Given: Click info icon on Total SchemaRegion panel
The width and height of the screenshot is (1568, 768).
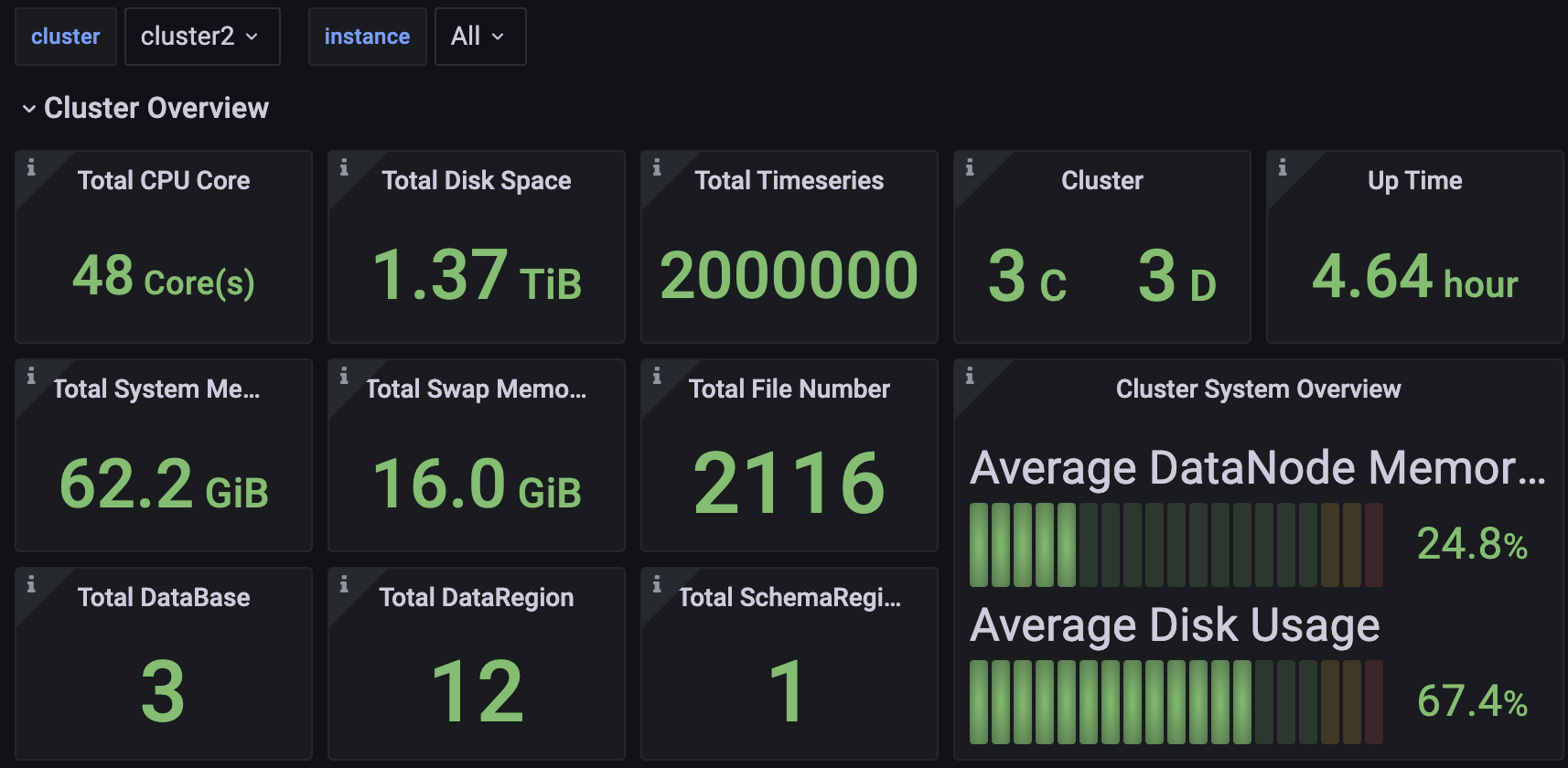Looking at the screenshot, I should tap(657, 584).
